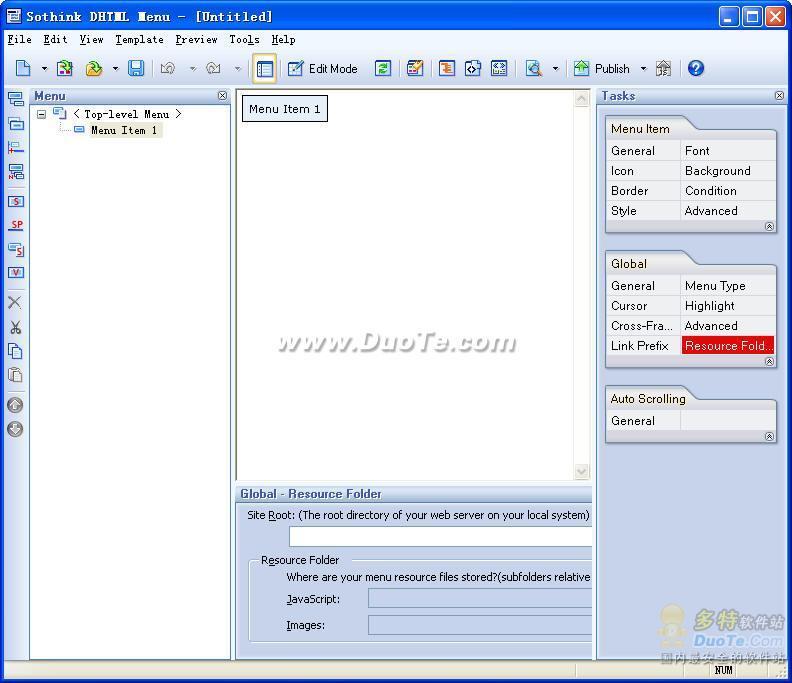Image resolution: width=792 pixels, height=683 pixels.
Task: Collapse the Menu Item task group
Action: [769, 226]
